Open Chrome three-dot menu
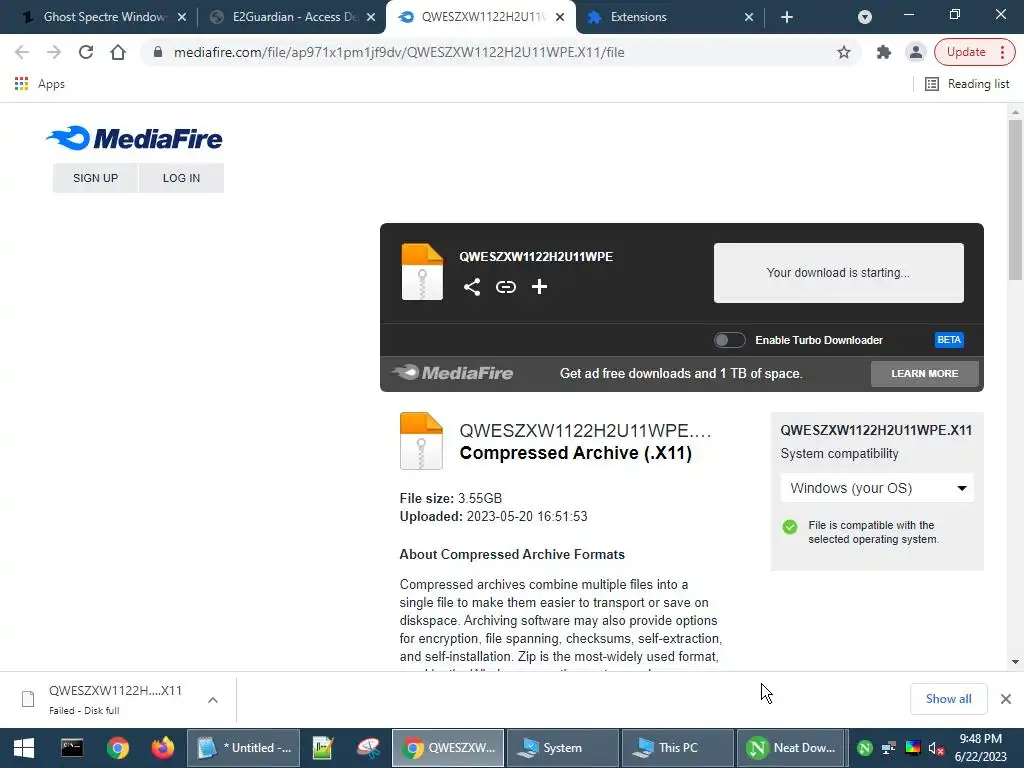 [x=1002, y=52]
